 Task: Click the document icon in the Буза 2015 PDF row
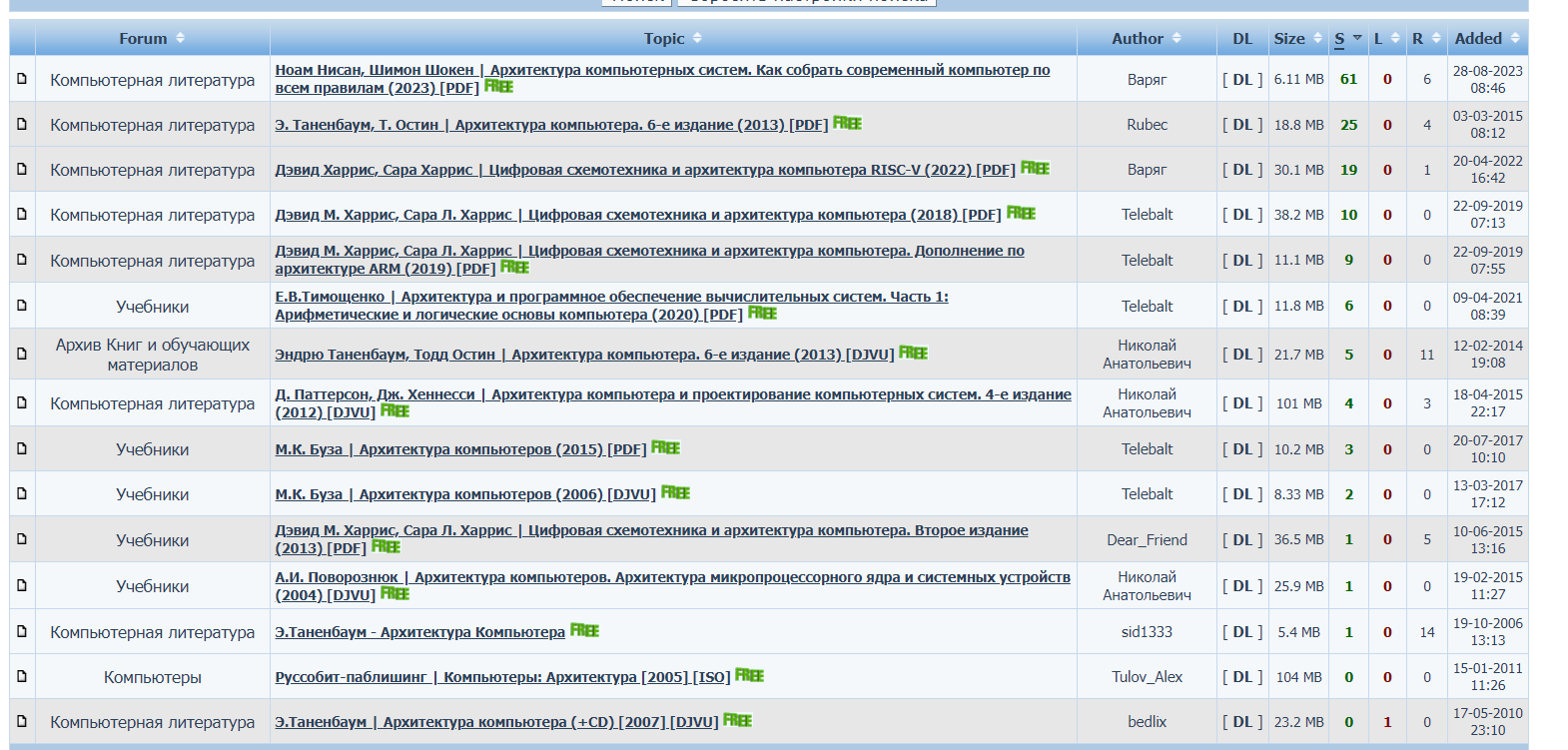click(22, 448)
